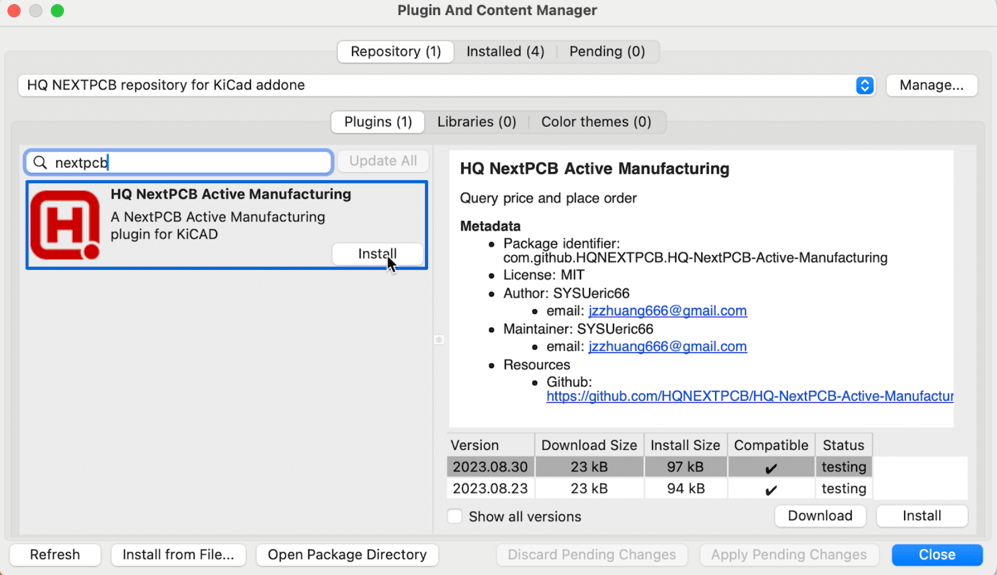997x575 pixels.
Task: Click the Version column header
Action: [491, 445]
